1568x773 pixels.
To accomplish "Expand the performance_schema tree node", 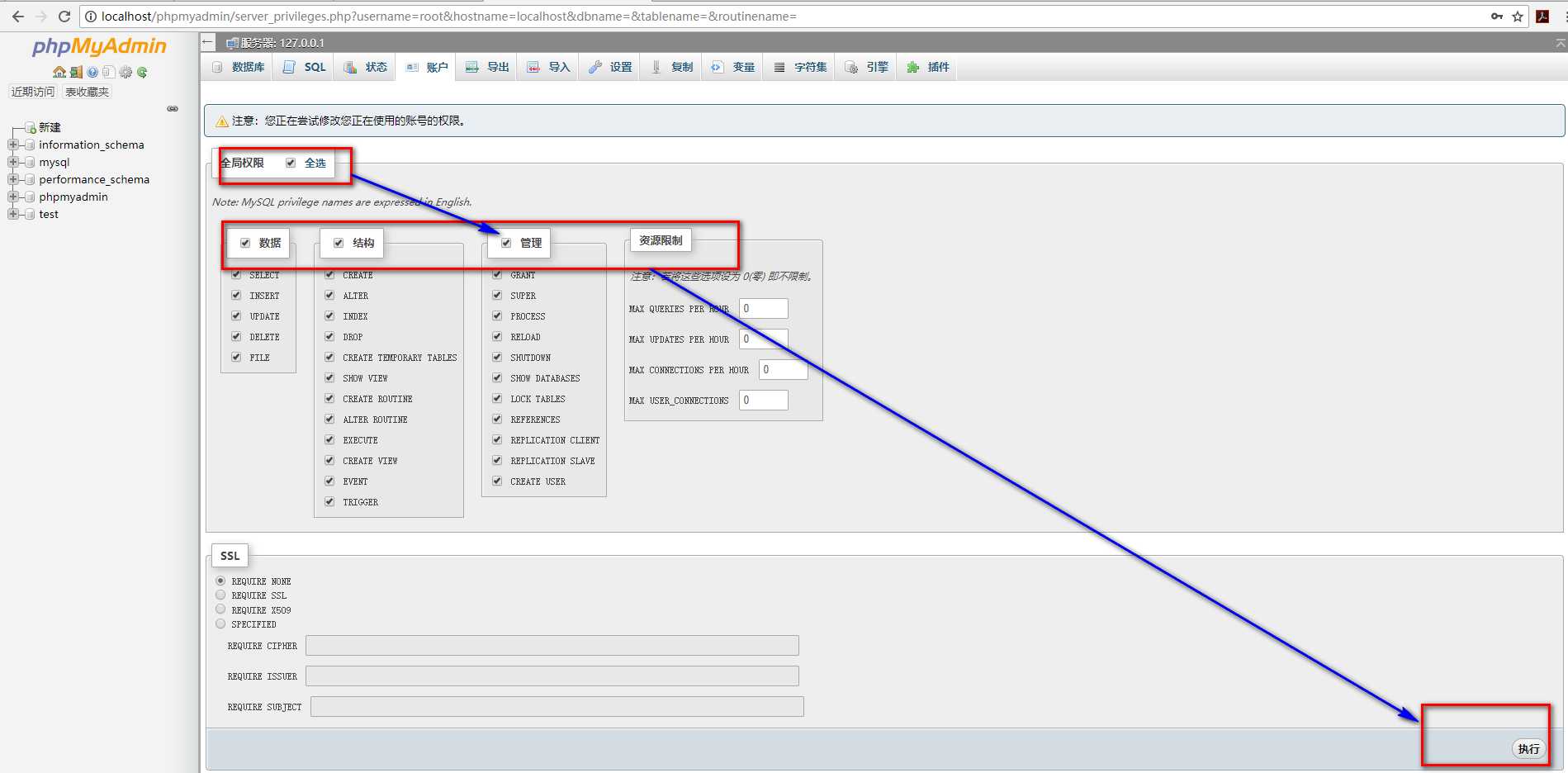I will (12, 179).
